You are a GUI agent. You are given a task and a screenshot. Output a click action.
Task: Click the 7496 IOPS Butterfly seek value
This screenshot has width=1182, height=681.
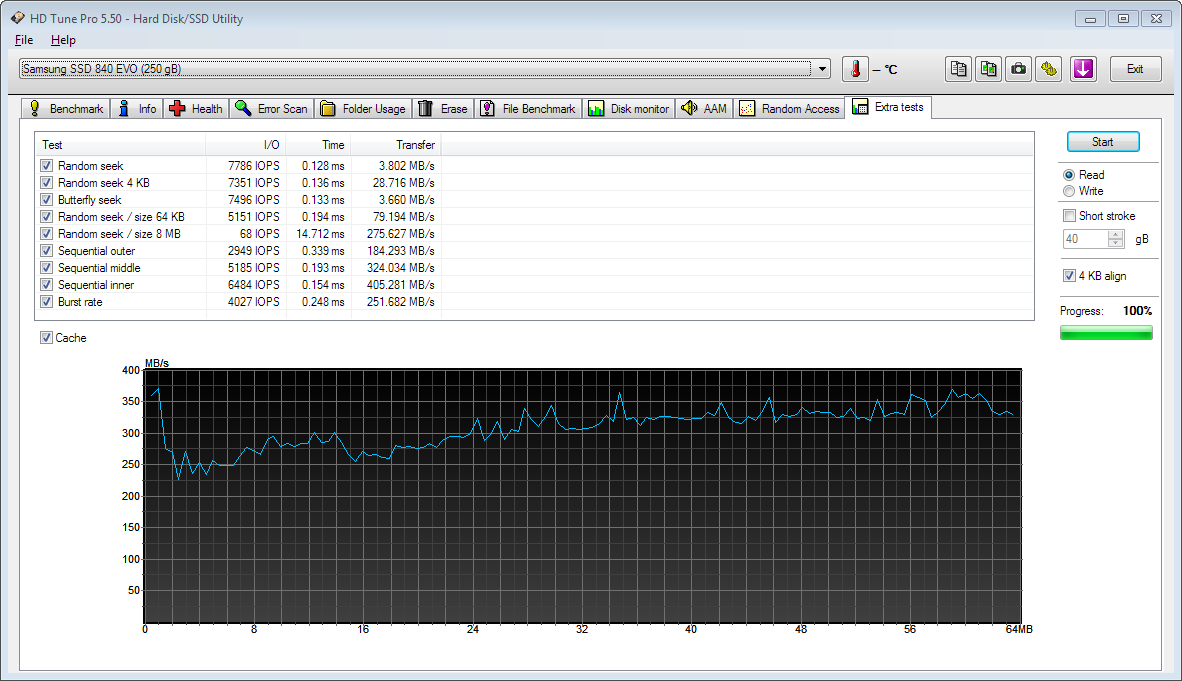pos(253,200)
